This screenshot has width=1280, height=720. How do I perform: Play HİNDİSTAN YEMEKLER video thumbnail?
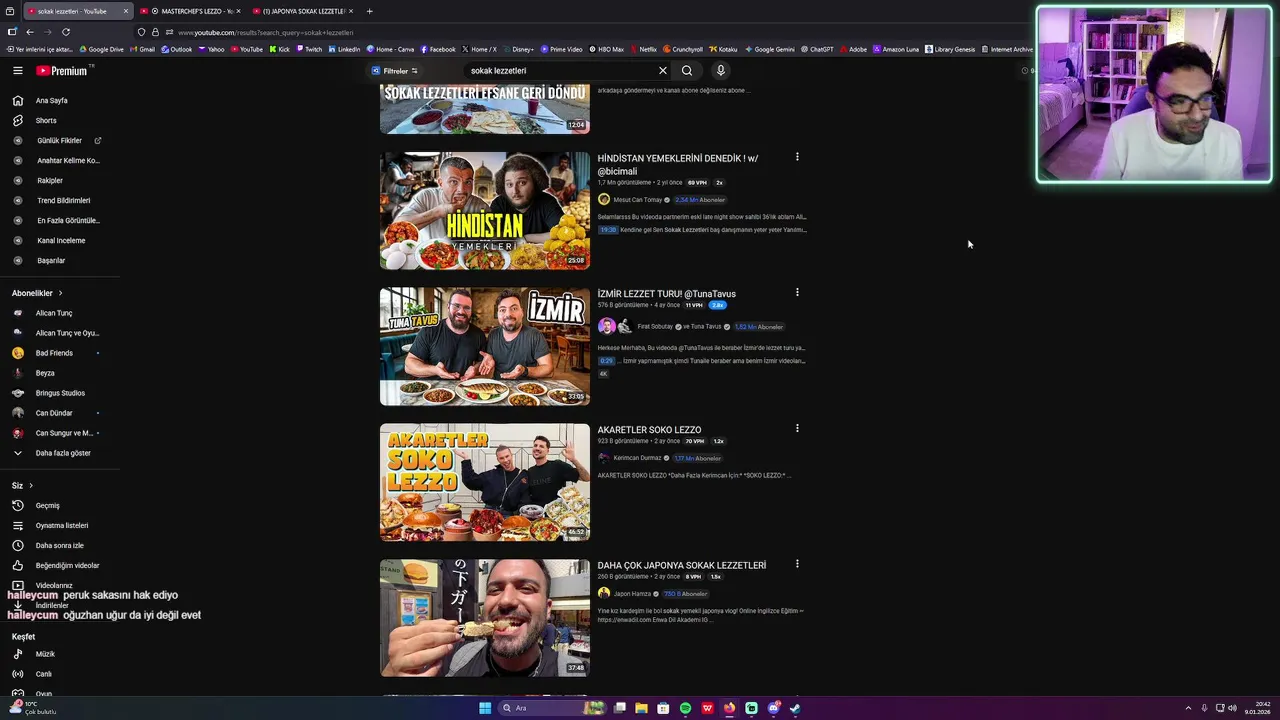[485, 211]
